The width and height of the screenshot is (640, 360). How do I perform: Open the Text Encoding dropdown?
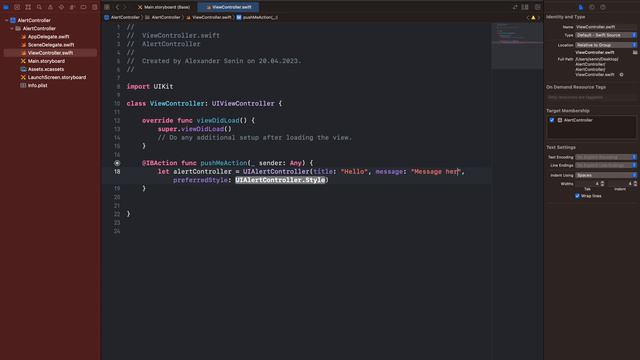click(x=606, y=157)
